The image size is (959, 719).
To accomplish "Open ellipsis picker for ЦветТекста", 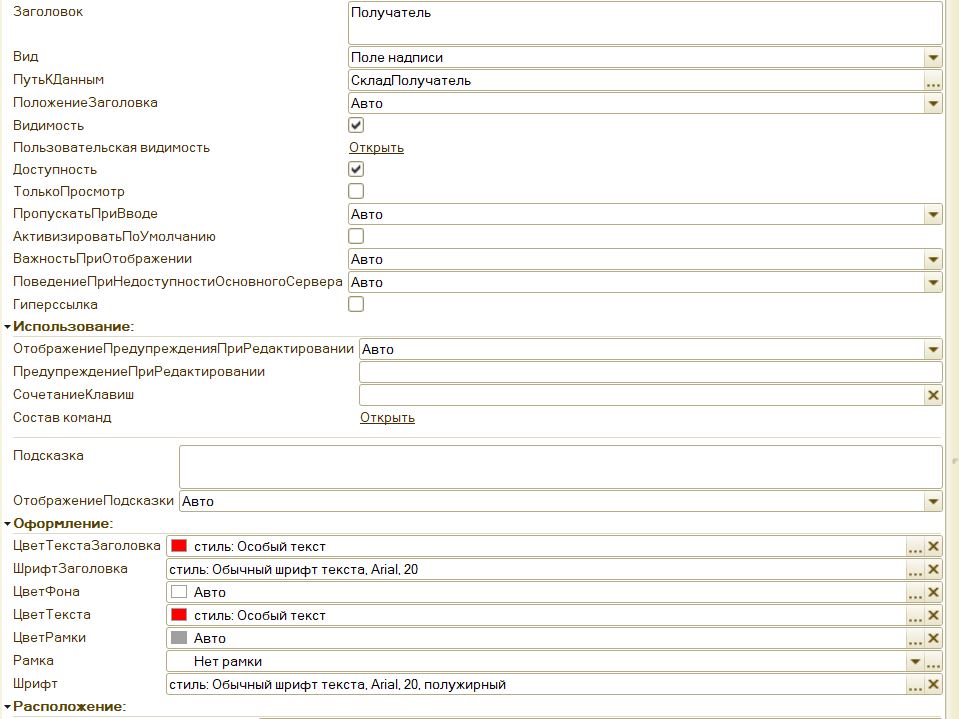I will tap(915, 615).
